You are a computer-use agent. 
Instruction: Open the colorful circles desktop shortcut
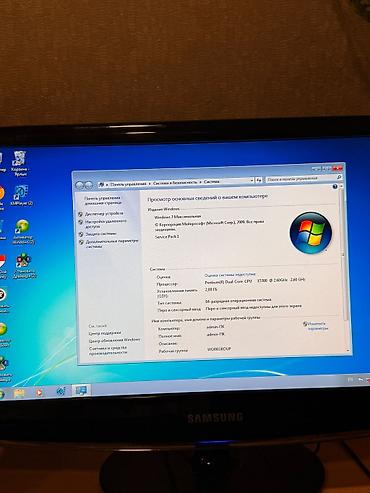point(24,266)
